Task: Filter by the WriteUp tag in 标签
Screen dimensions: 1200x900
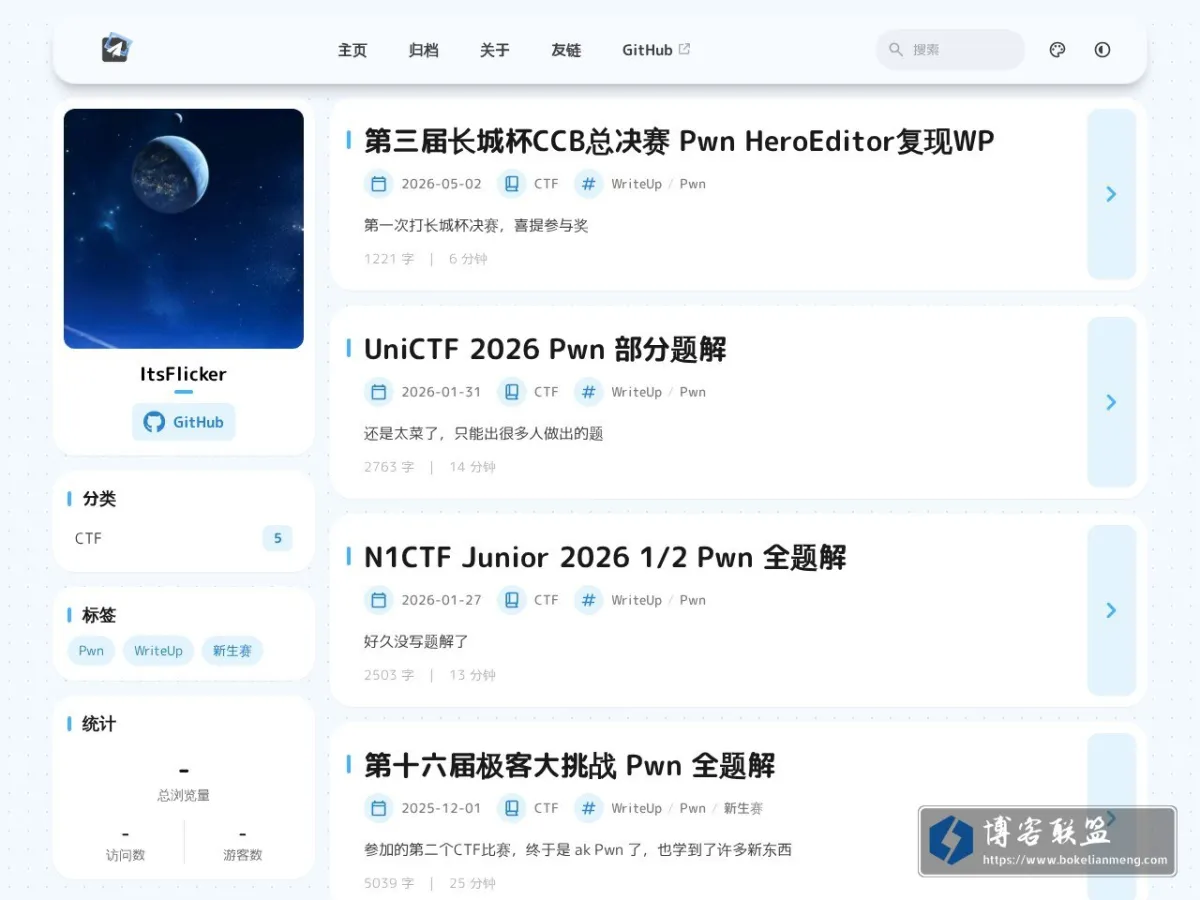Action: point(158,651)
